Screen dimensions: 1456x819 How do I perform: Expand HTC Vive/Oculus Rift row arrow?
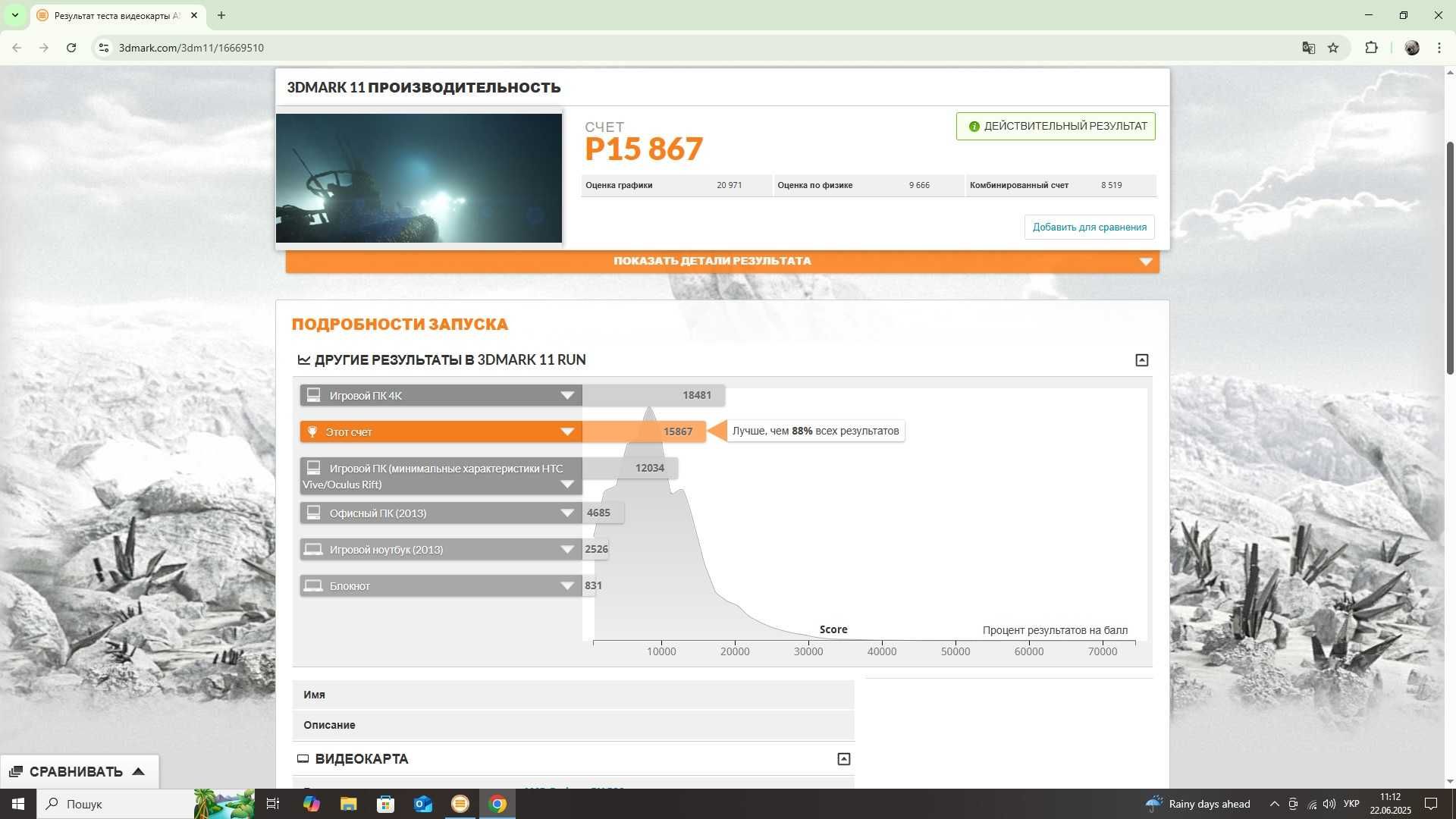pos(567,485)
